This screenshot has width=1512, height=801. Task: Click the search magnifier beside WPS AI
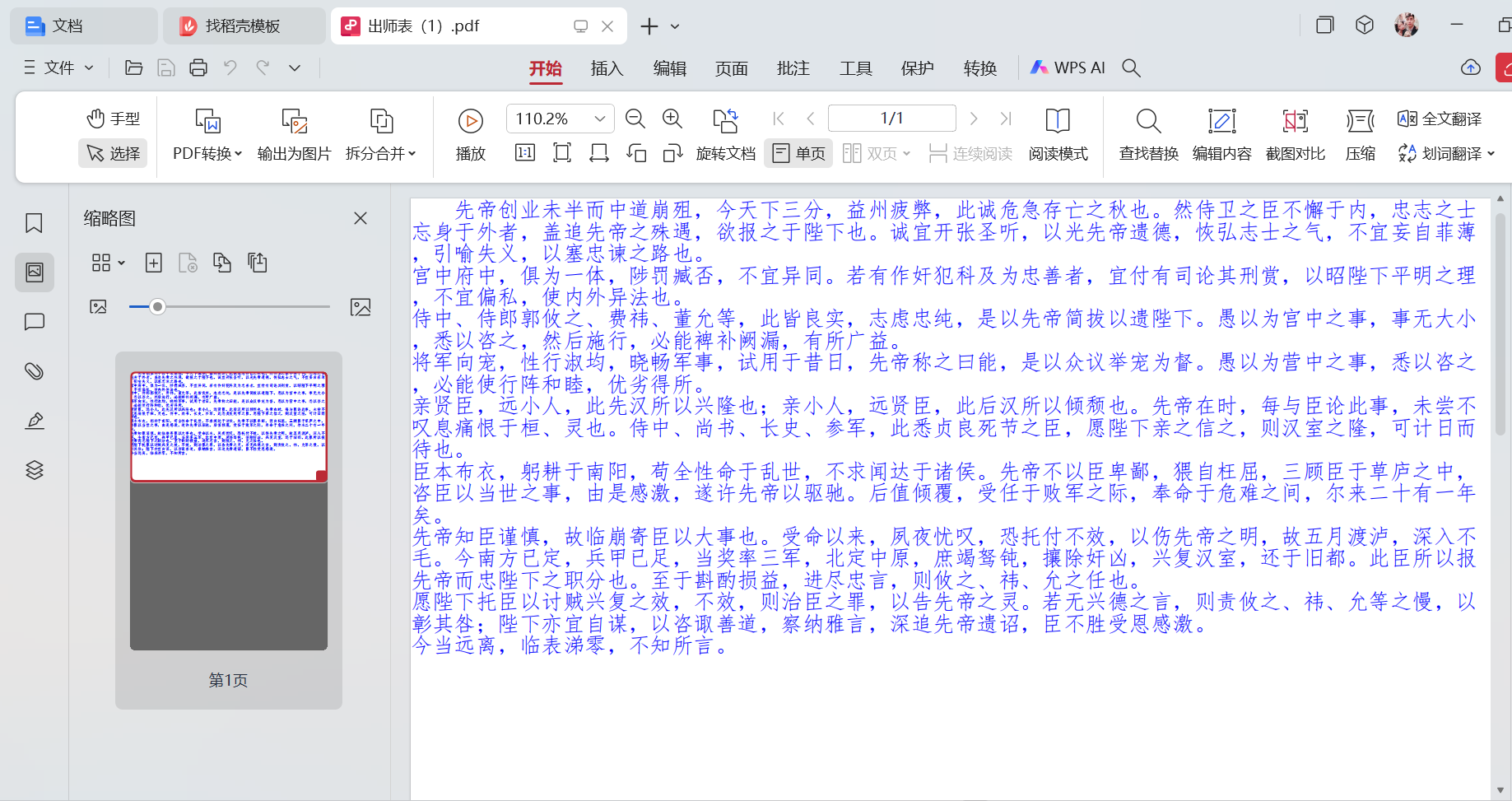pos(1132,68)
